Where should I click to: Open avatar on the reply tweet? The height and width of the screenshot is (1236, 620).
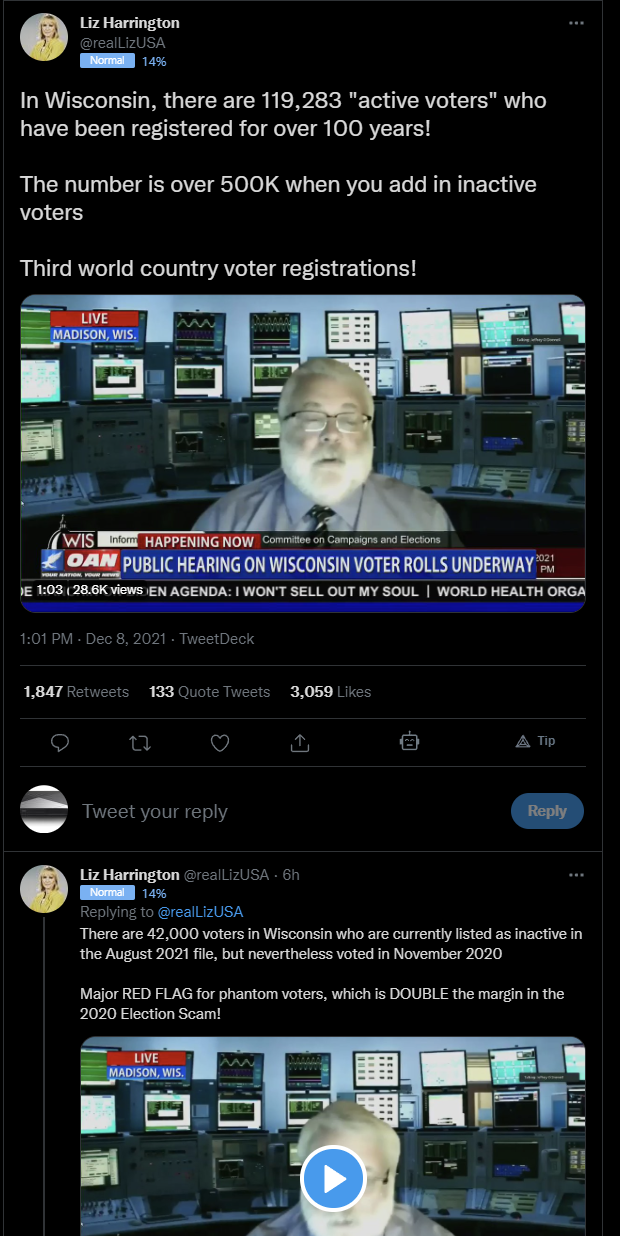(x=44, y=889)
